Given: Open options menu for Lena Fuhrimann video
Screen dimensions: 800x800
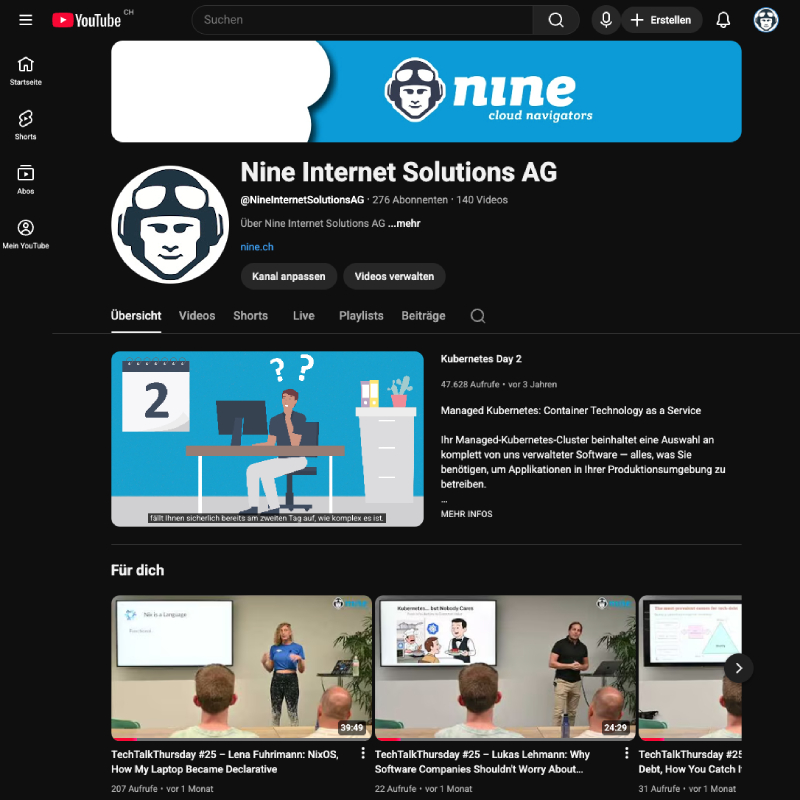Looking at the screenshot, I should 363,753.
